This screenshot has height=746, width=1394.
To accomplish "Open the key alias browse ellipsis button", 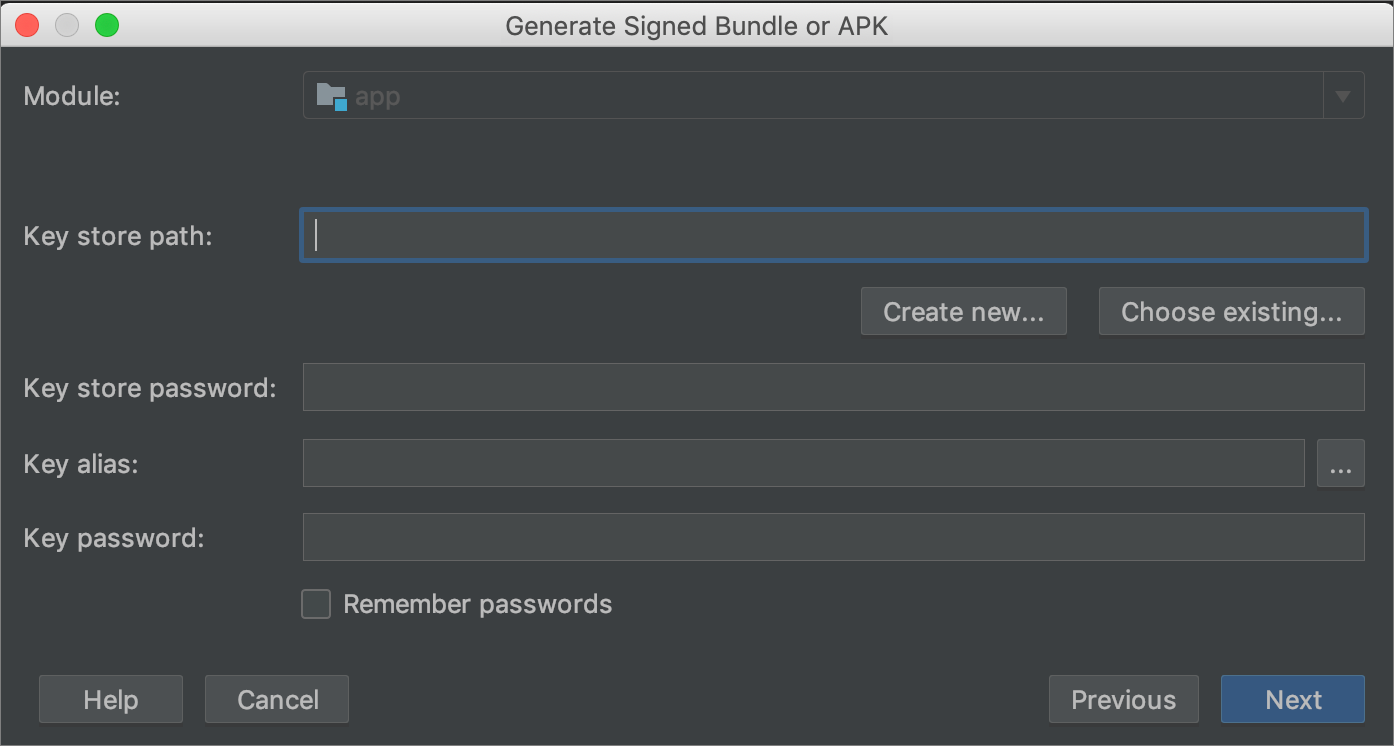I will point(1340,463).
